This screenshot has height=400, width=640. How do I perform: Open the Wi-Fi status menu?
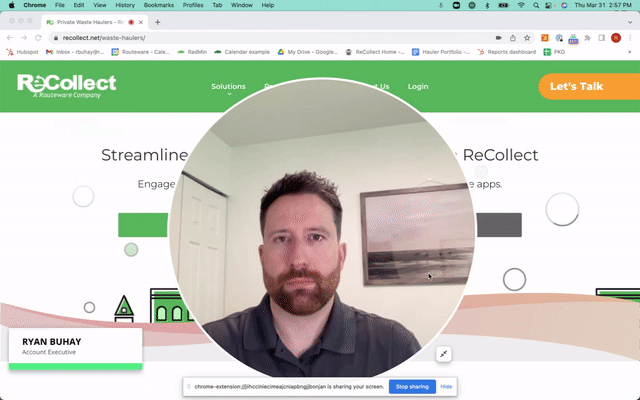pyautogui.click(x=521, y=5)
